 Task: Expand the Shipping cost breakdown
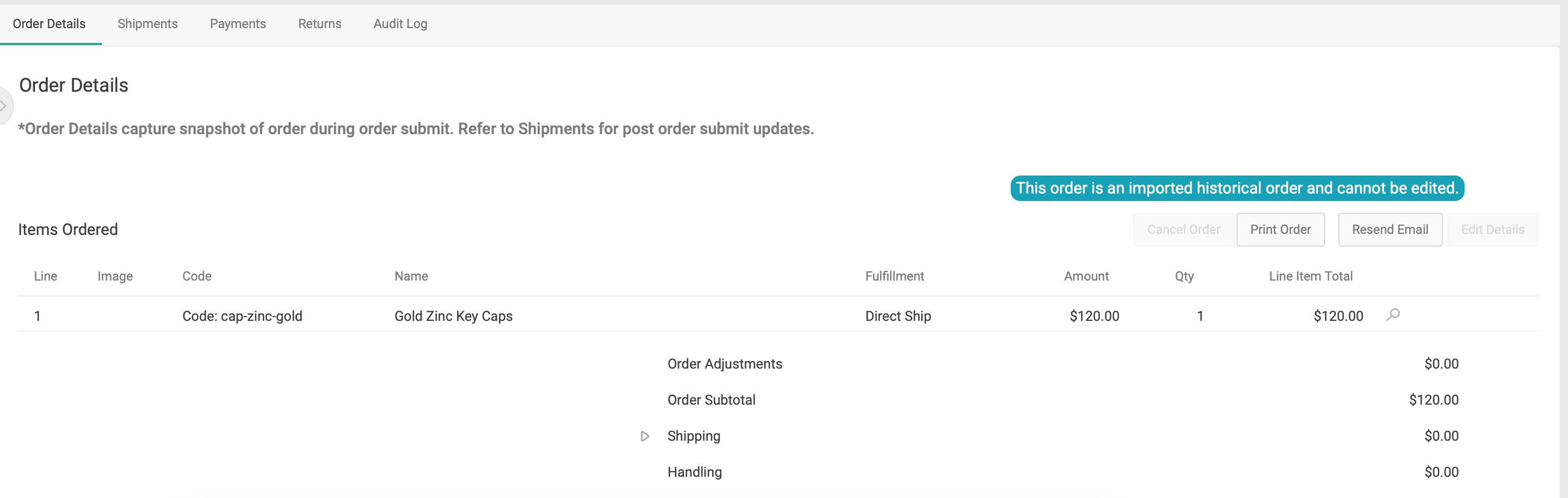click(644, 436)
